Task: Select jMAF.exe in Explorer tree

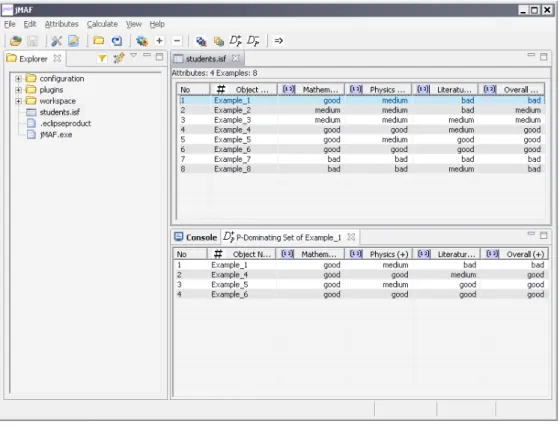Action: pyautogui.click(x=56, y=135)
